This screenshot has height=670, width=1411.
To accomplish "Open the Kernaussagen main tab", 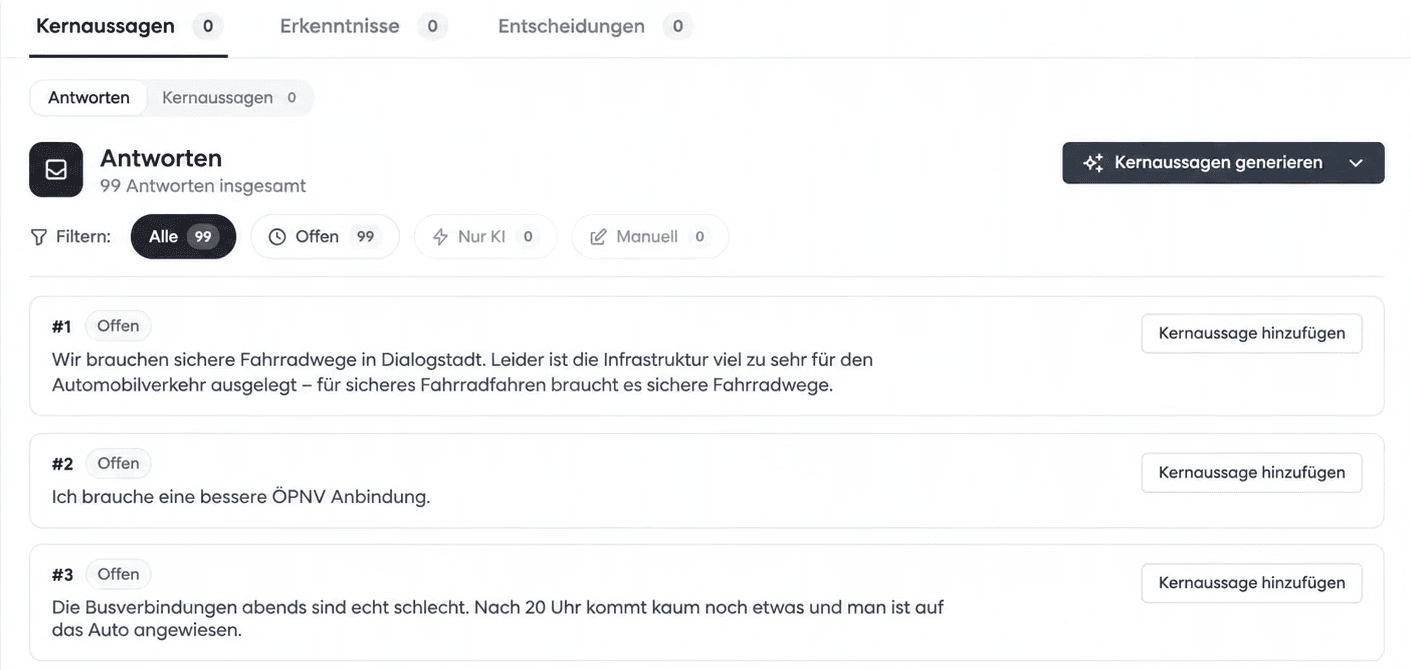I will click(128, 27).
